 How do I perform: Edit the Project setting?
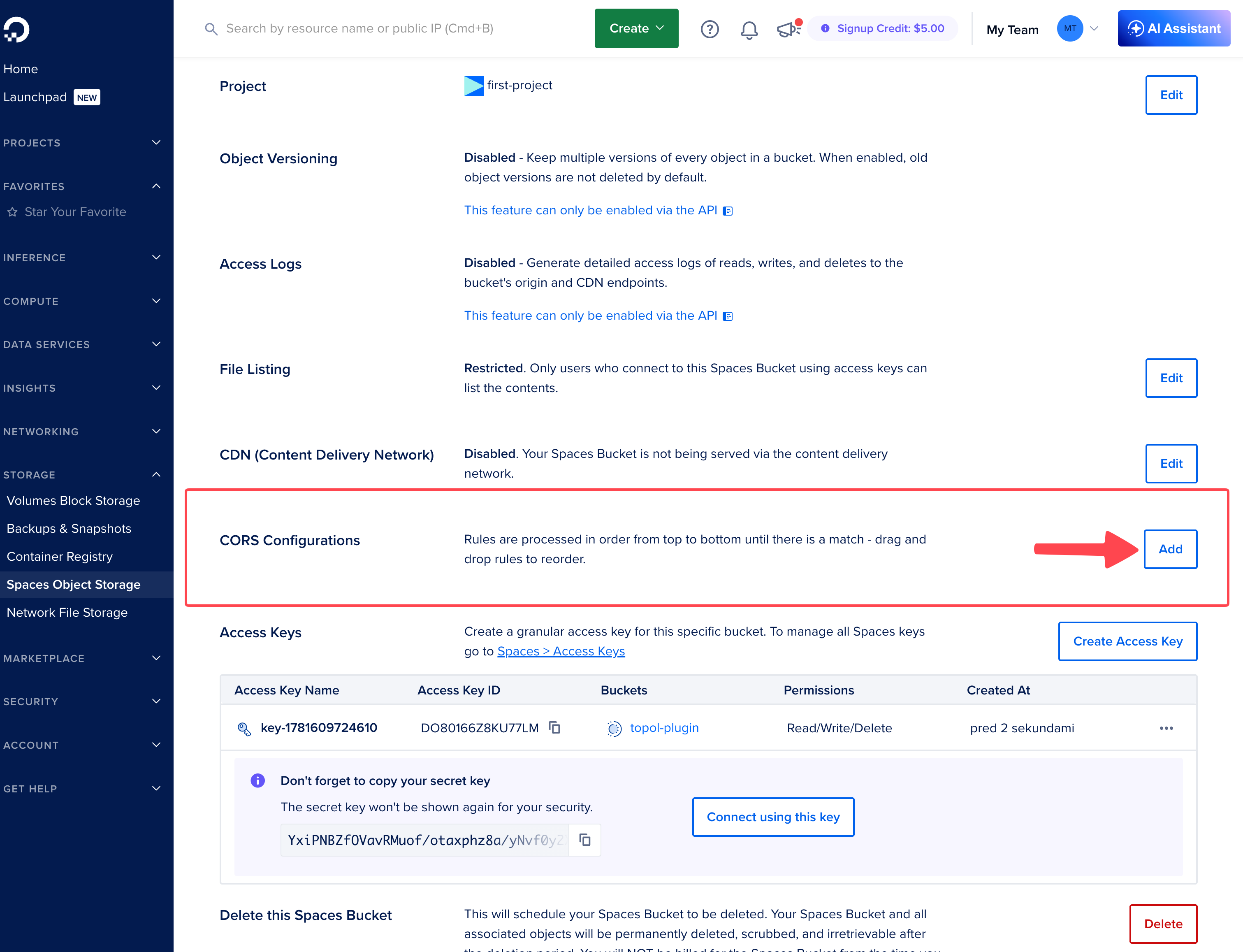coord(1171,95)
